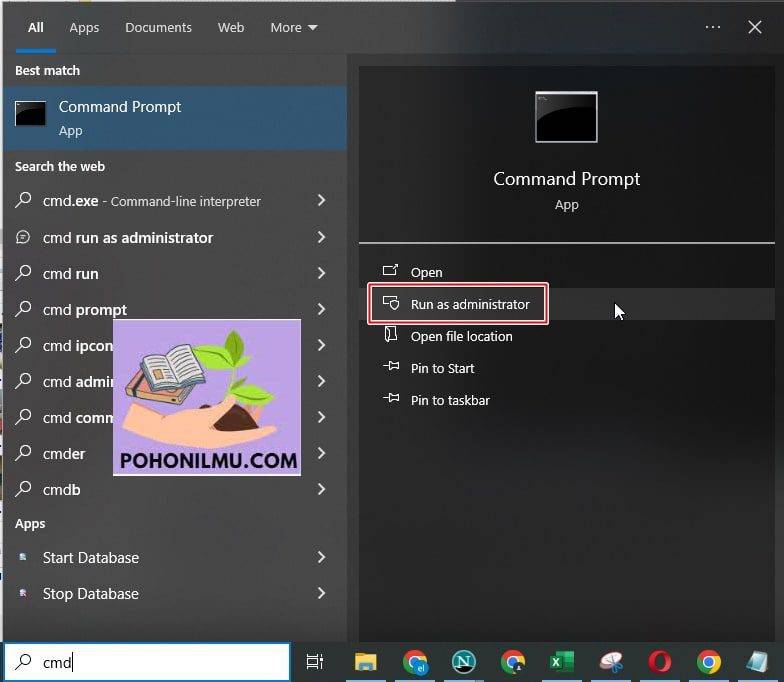Expand the cmdb suggestion chevron
Image resolution: width=784 pixels, height=682 pixels.
point(322,489)
